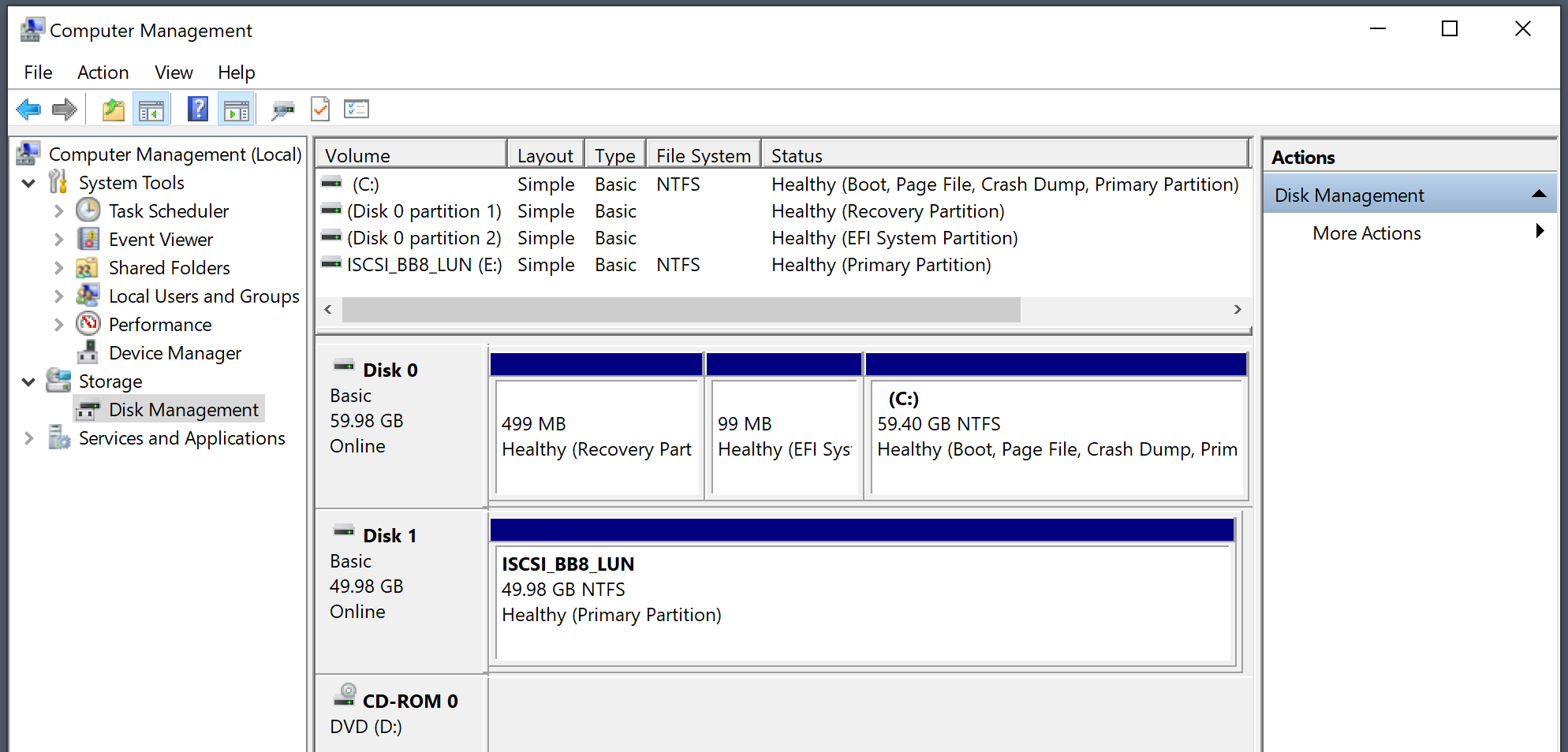Click More Actions in Actions pane
The height and width of the screenshot is (752, 1568).
(x=1367, y=233)
